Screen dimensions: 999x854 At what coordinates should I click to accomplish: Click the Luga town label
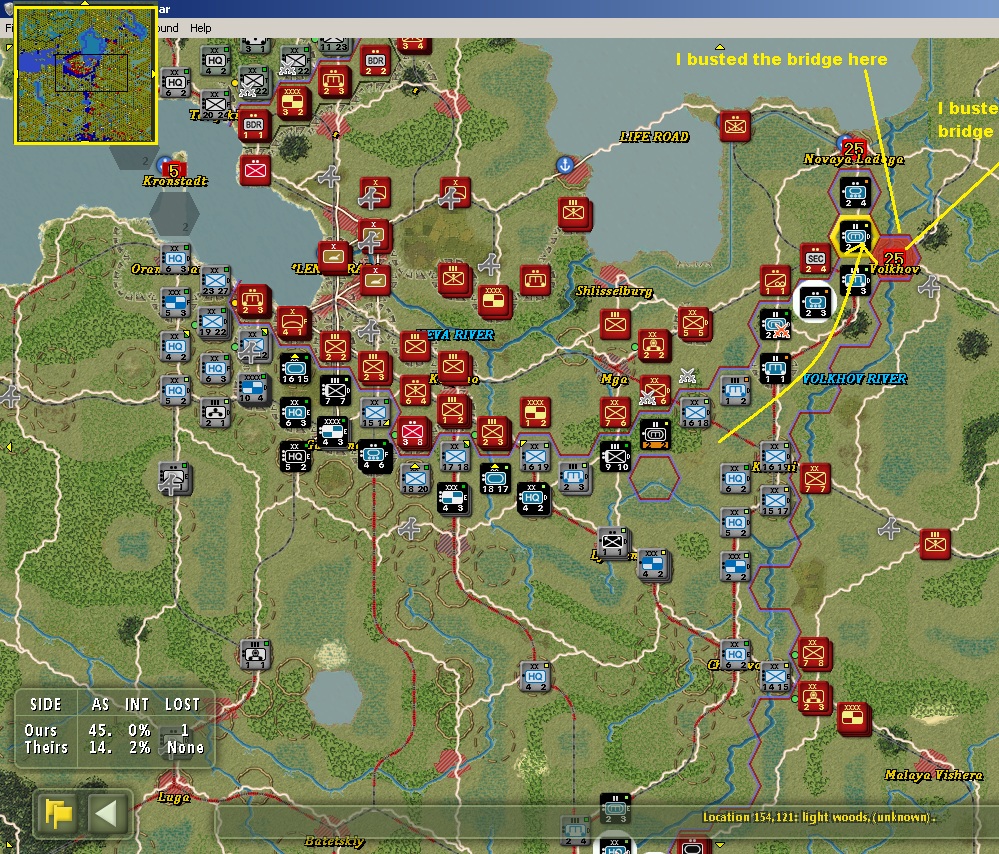click(174, 797)
